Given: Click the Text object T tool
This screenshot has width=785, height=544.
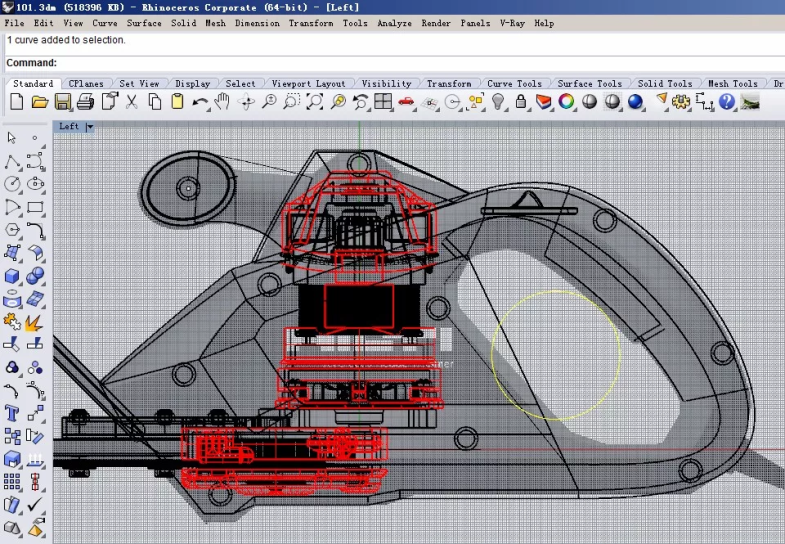Looking at the screenshot, I should (12, 413).
